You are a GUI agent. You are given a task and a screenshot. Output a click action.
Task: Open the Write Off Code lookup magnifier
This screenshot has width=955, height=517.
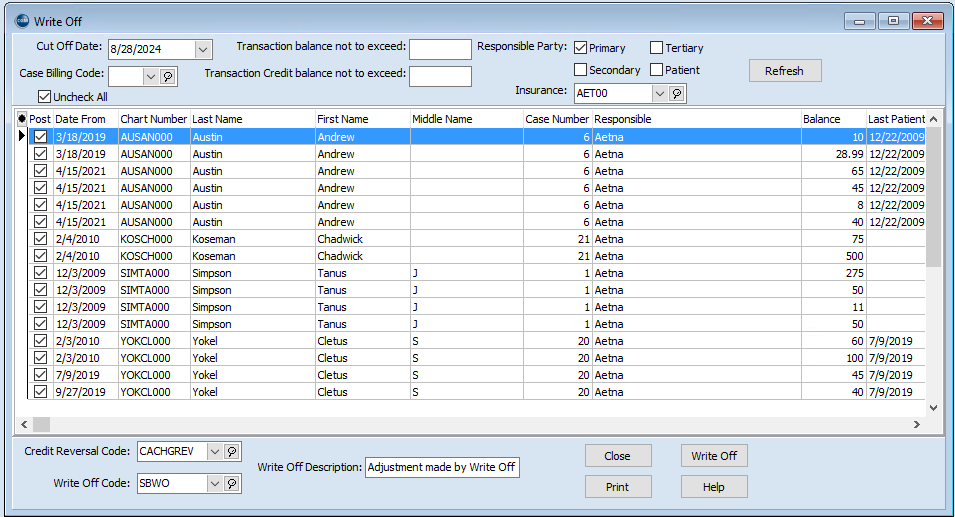(x=231, y=484)
